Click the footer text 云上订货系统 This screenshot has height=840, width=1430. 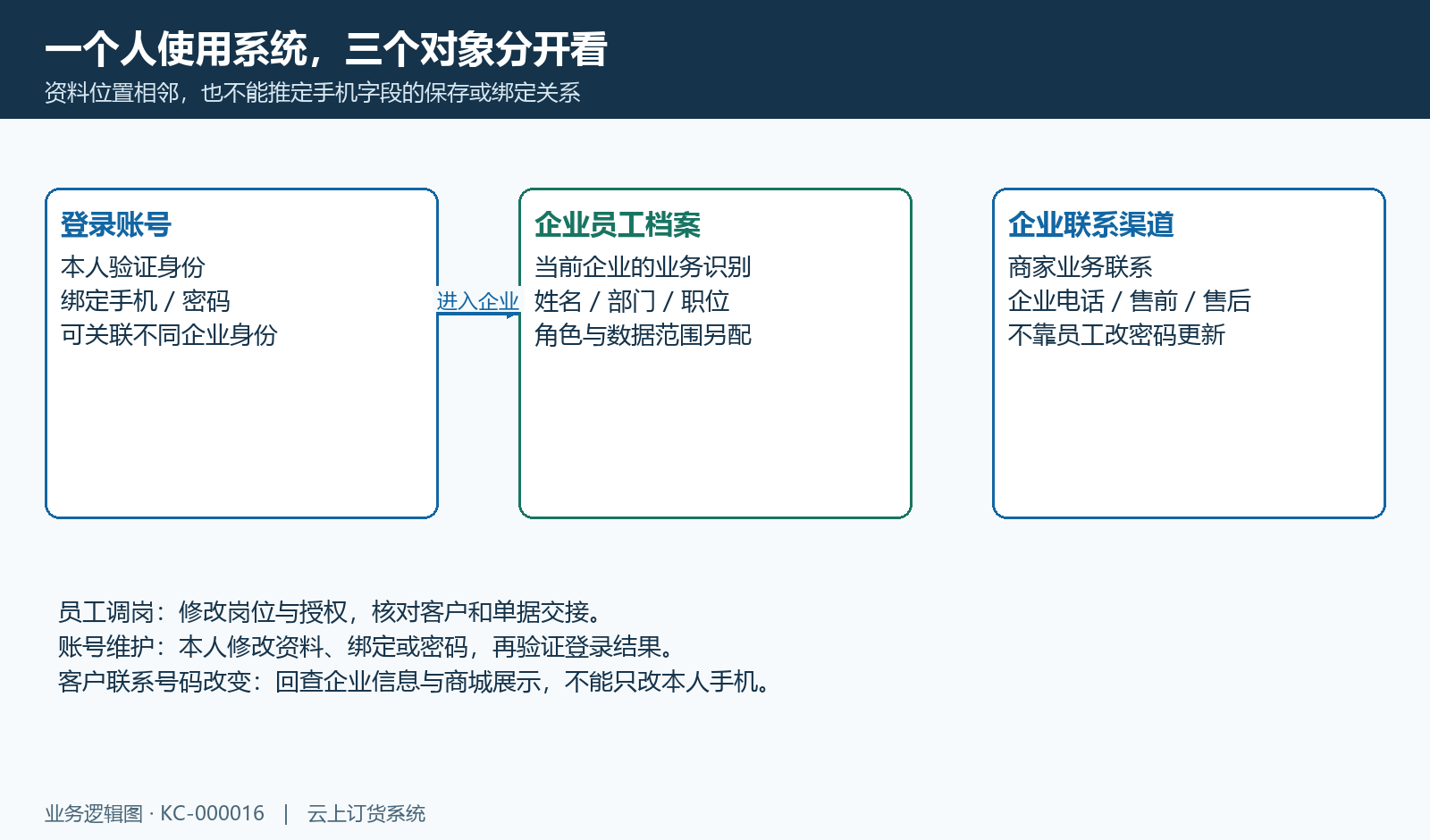click(x=366, y=814)
